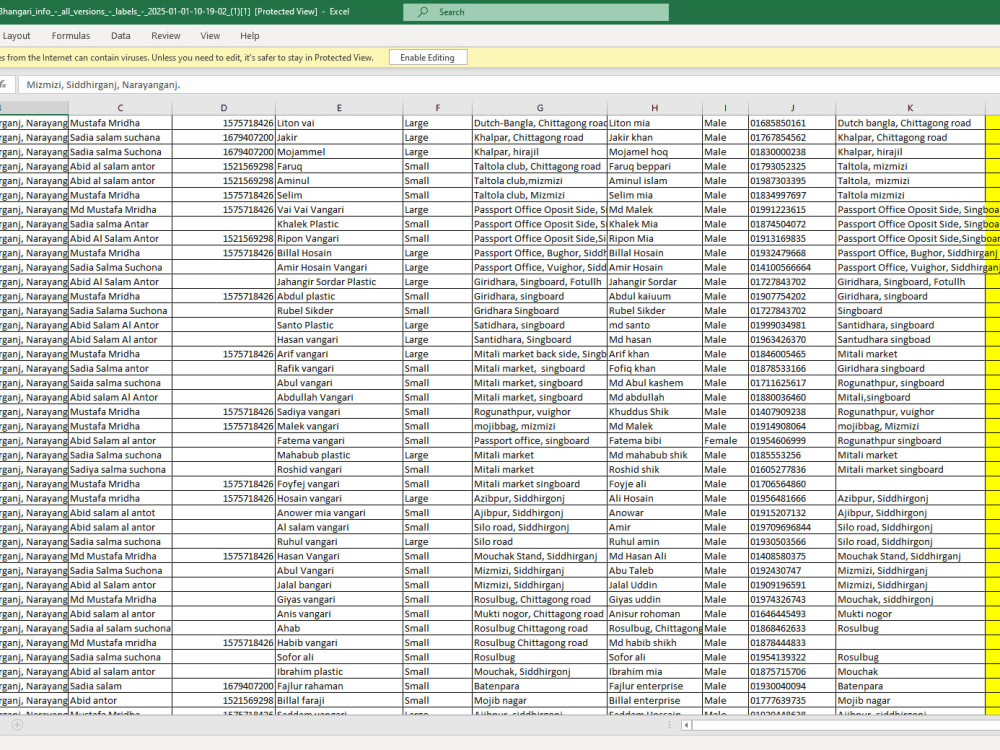The height and width of the screenshot is (750, 1000).
Task: Select column H header
Action: [x=654, y=108]
